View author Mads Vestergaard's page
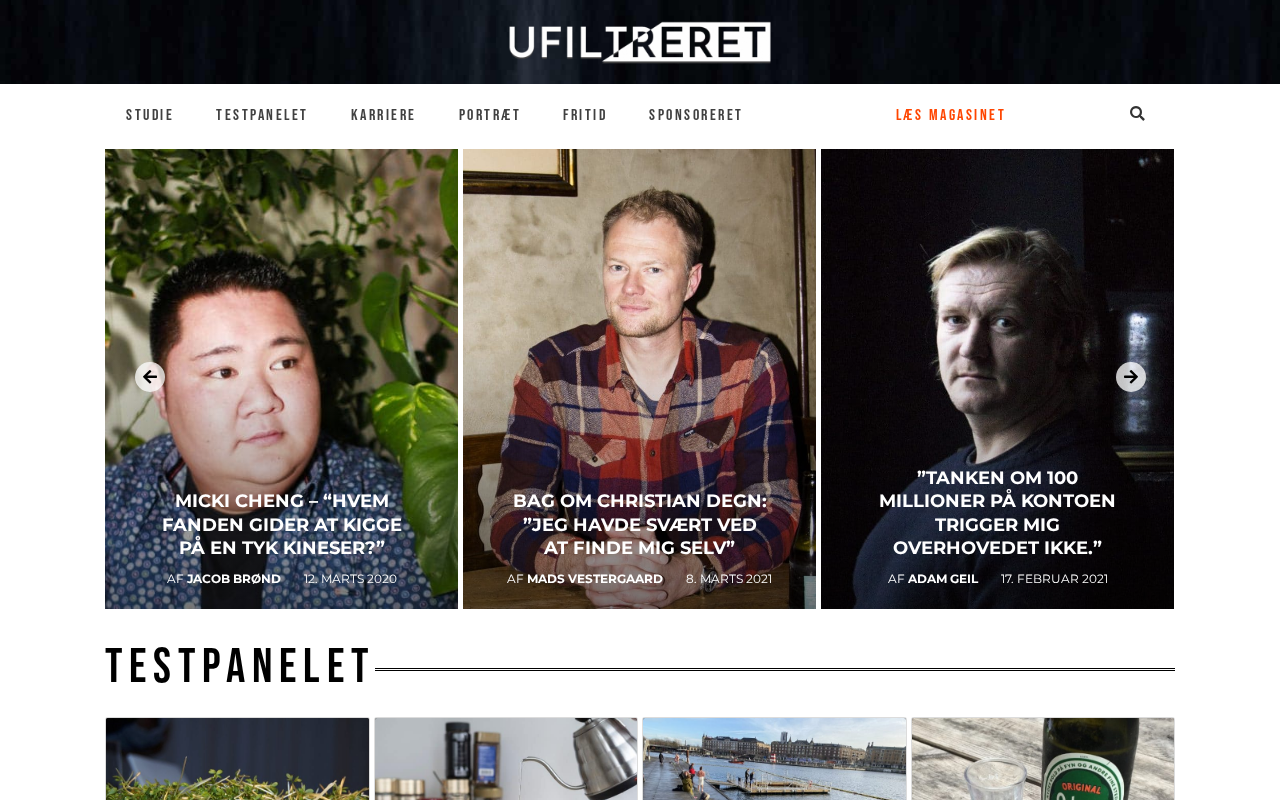Viewport: 1280px width, 800px height. coord(595,579)
